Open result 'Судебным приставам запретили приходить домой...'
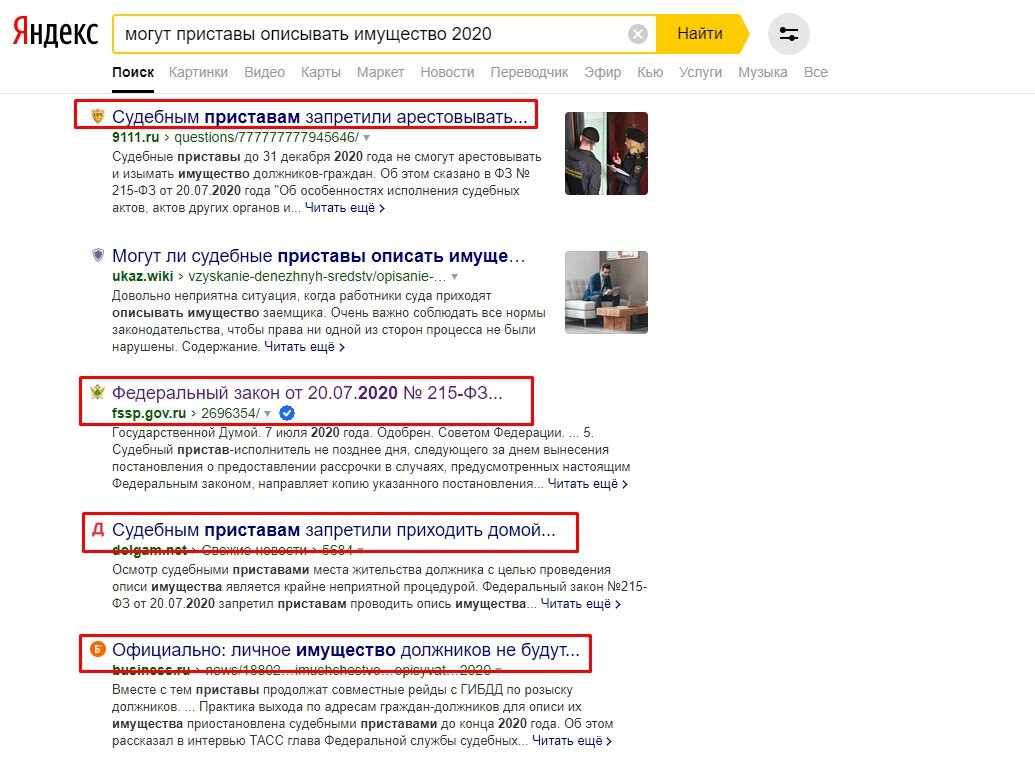Screen dimensions: 1035x777 pyautogui.click(x=334, y=529)
